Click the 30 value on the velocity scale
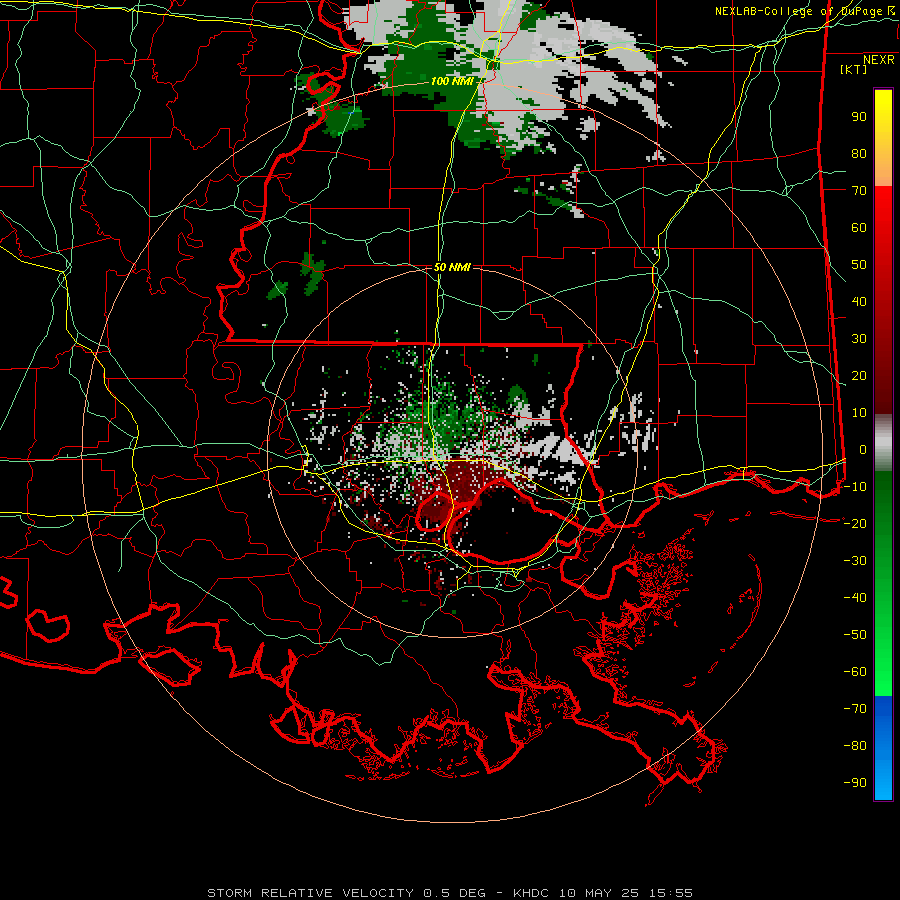 point(859,339)
